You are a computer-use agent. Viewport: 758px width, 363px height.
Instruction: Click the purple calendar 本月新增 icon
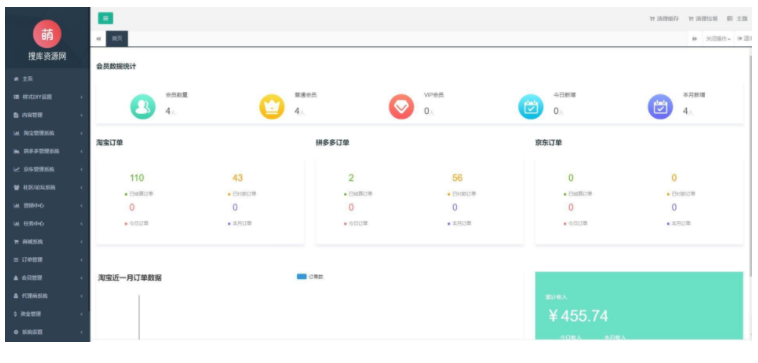coord(660,106)
